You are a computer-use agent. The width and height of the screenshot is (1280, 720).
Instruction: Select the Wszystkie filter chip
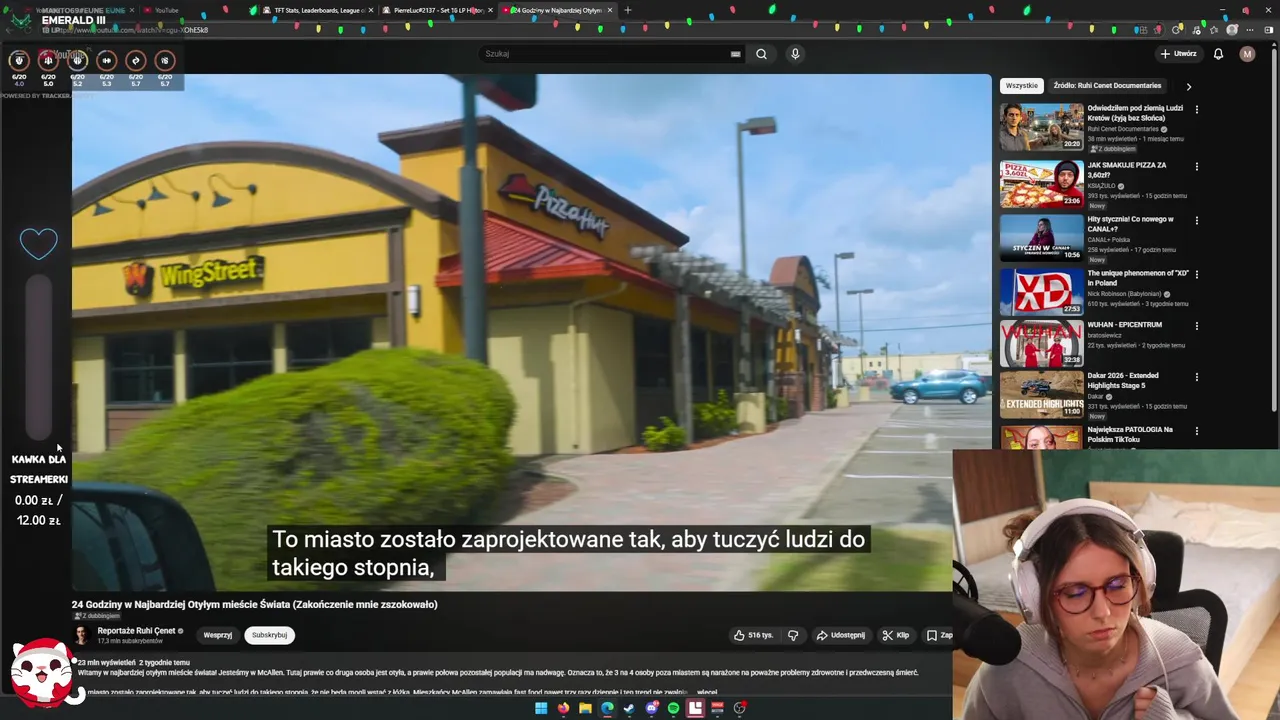[1022, 86]
